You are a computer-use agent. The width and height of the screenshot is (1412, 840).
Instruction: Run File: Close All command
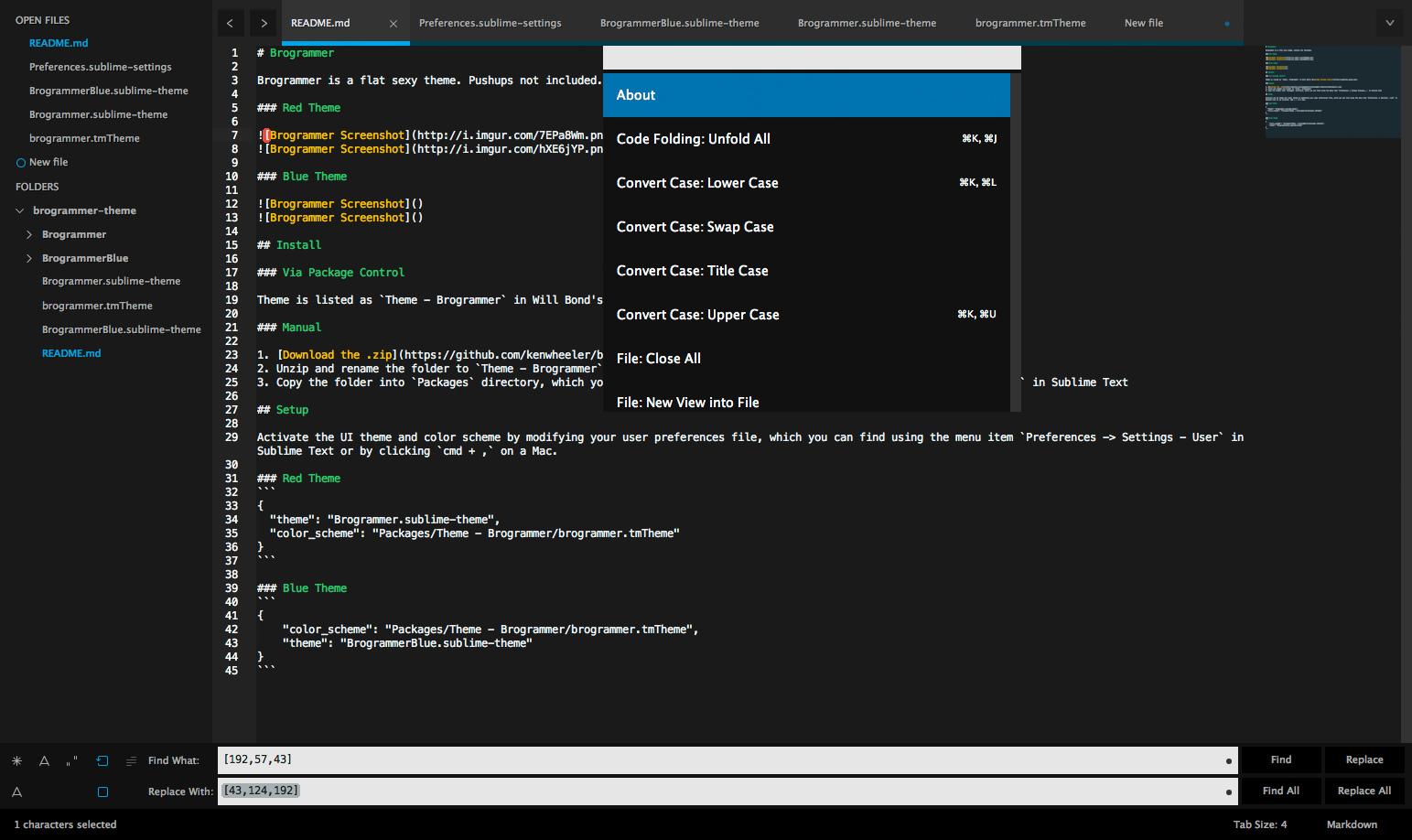pyautogui.click(x=806, y=359)
